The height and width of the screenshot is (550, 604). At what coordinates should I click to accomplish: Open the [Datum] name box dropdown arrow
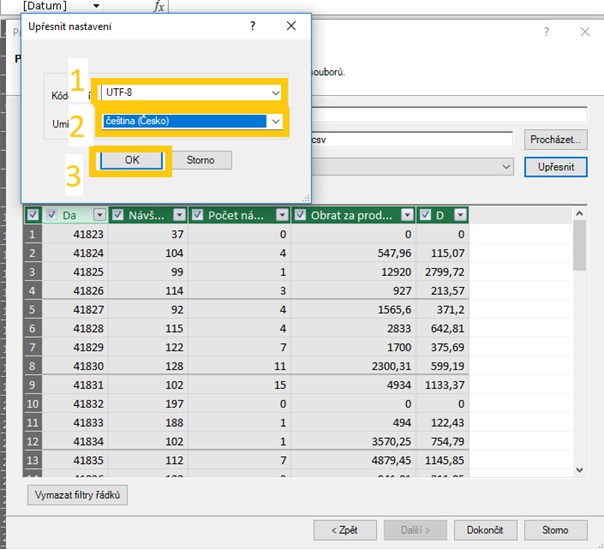pyautogui.click(x=96, y=6)
